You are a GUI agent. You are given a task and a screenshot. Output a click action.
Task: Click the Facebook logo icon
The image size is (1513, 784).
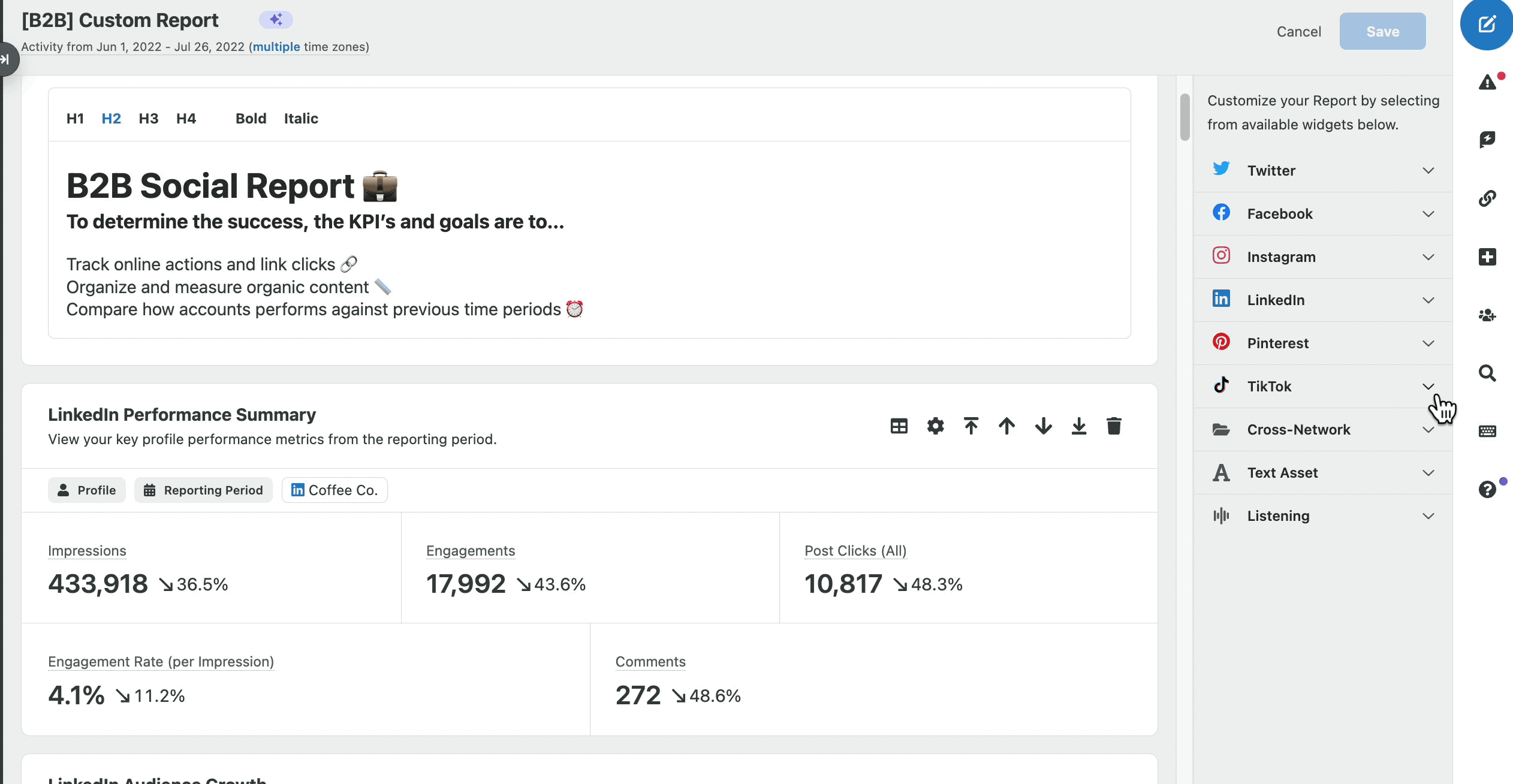pos(1221,212)
